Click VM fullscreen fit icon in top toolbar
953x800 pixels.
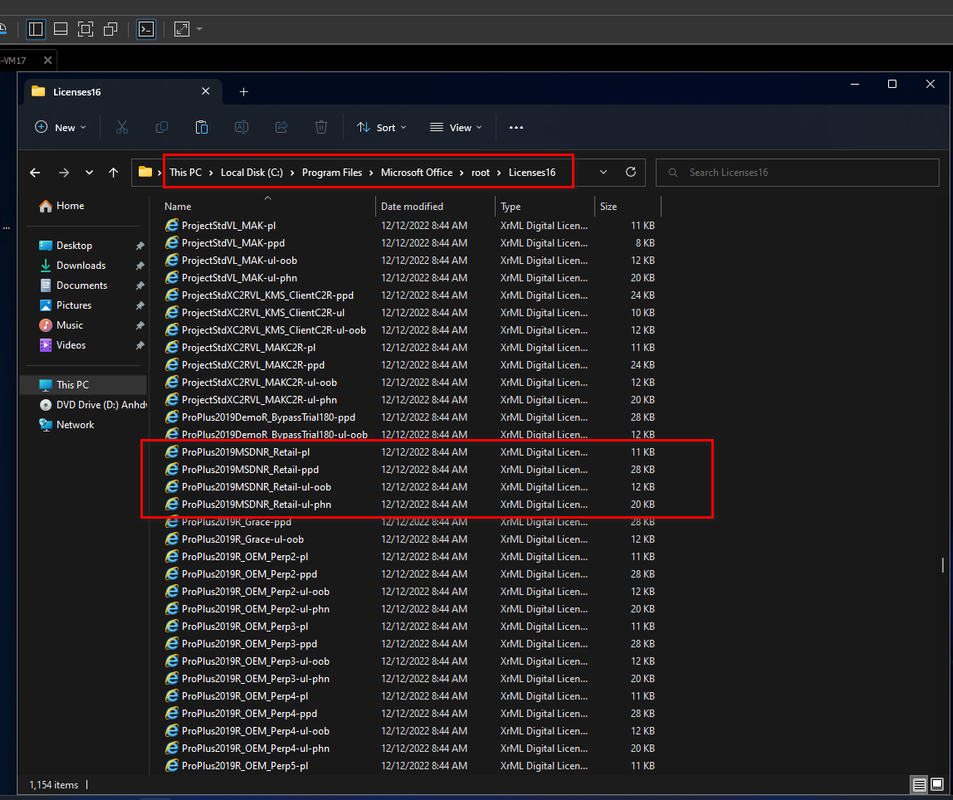coord(86,29)
